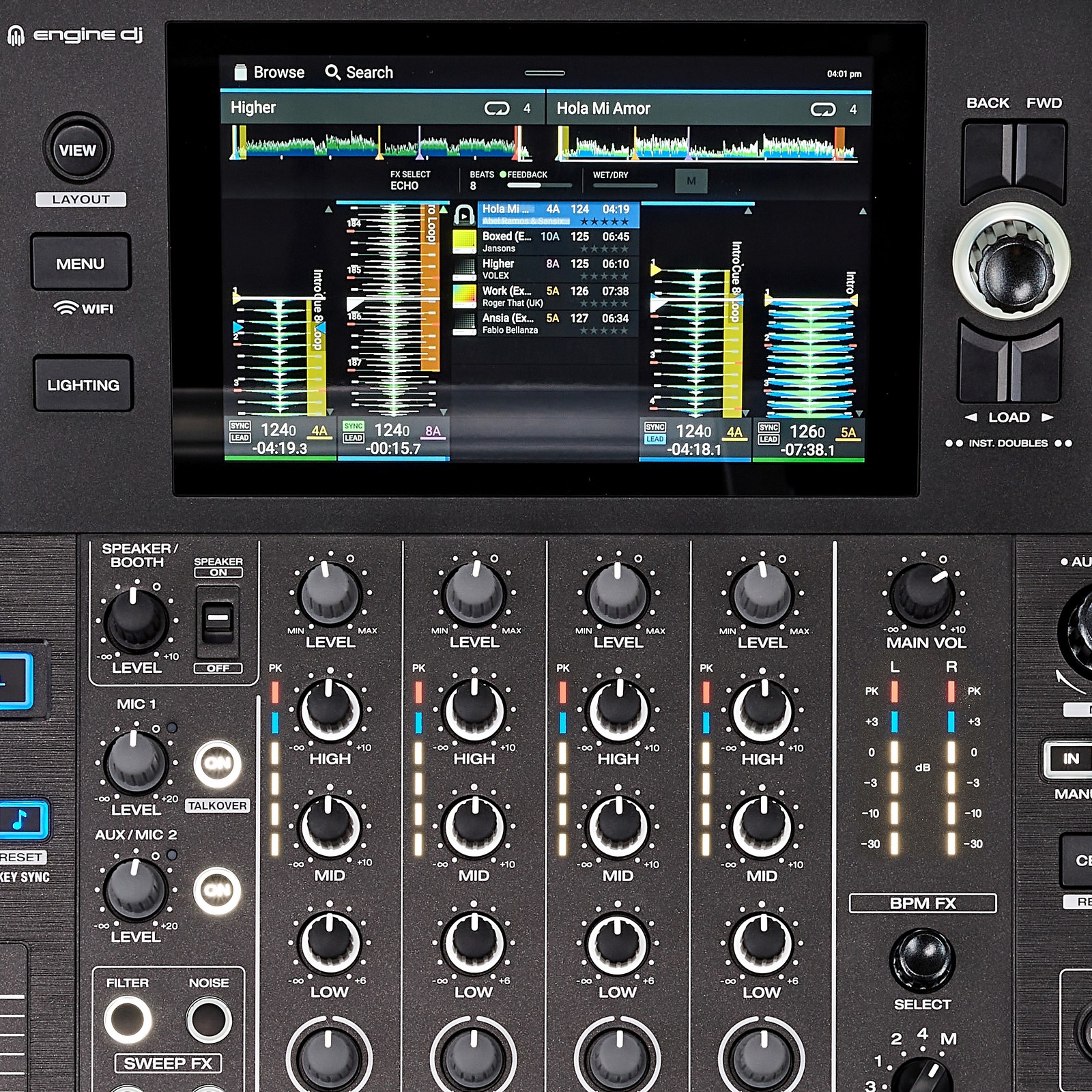Tap album art next to Ansia track
Viewport: 1092px width, 1092px height.
click(x=464, y=324)
